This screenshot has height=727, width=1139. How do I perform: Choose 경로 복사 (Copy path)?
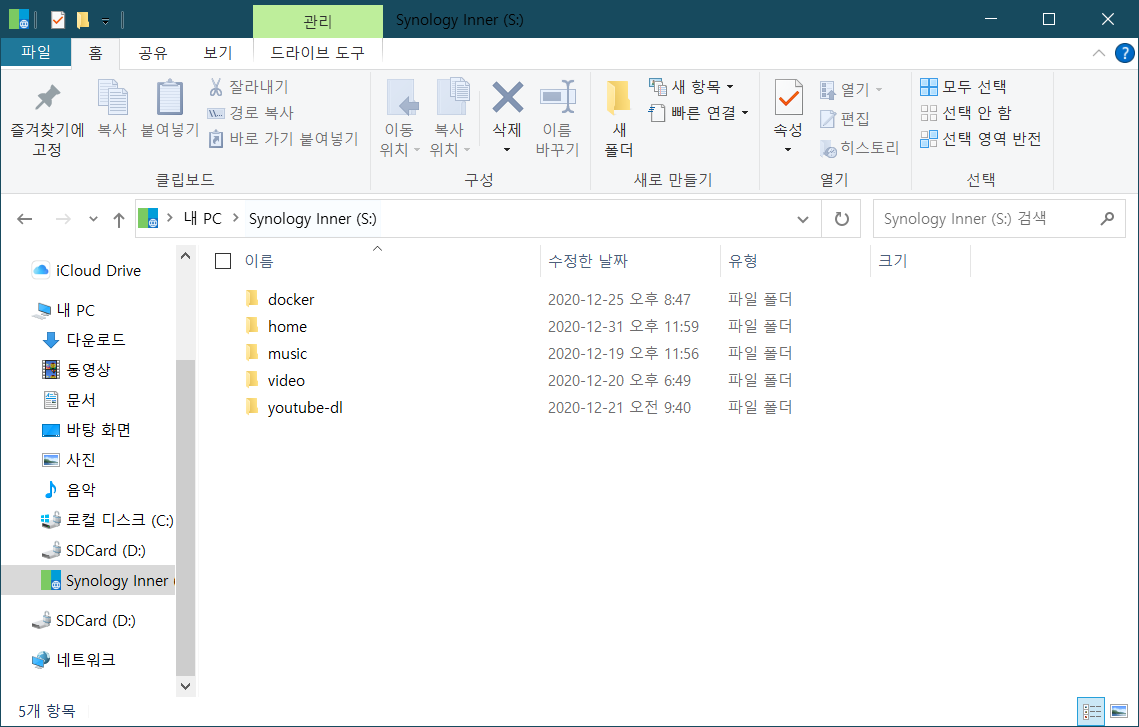(251, 113)
